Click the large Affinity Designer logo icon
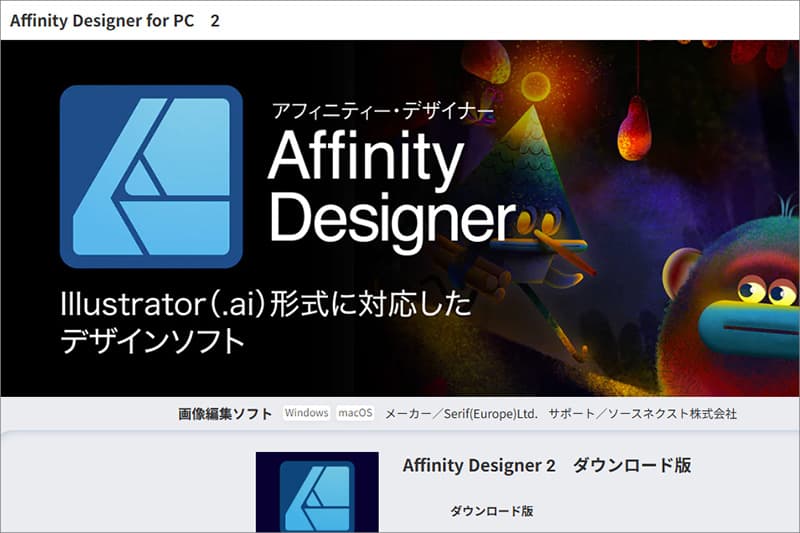Image resolution: width=800 pixels, height=533 pixels. click(151, 176)
